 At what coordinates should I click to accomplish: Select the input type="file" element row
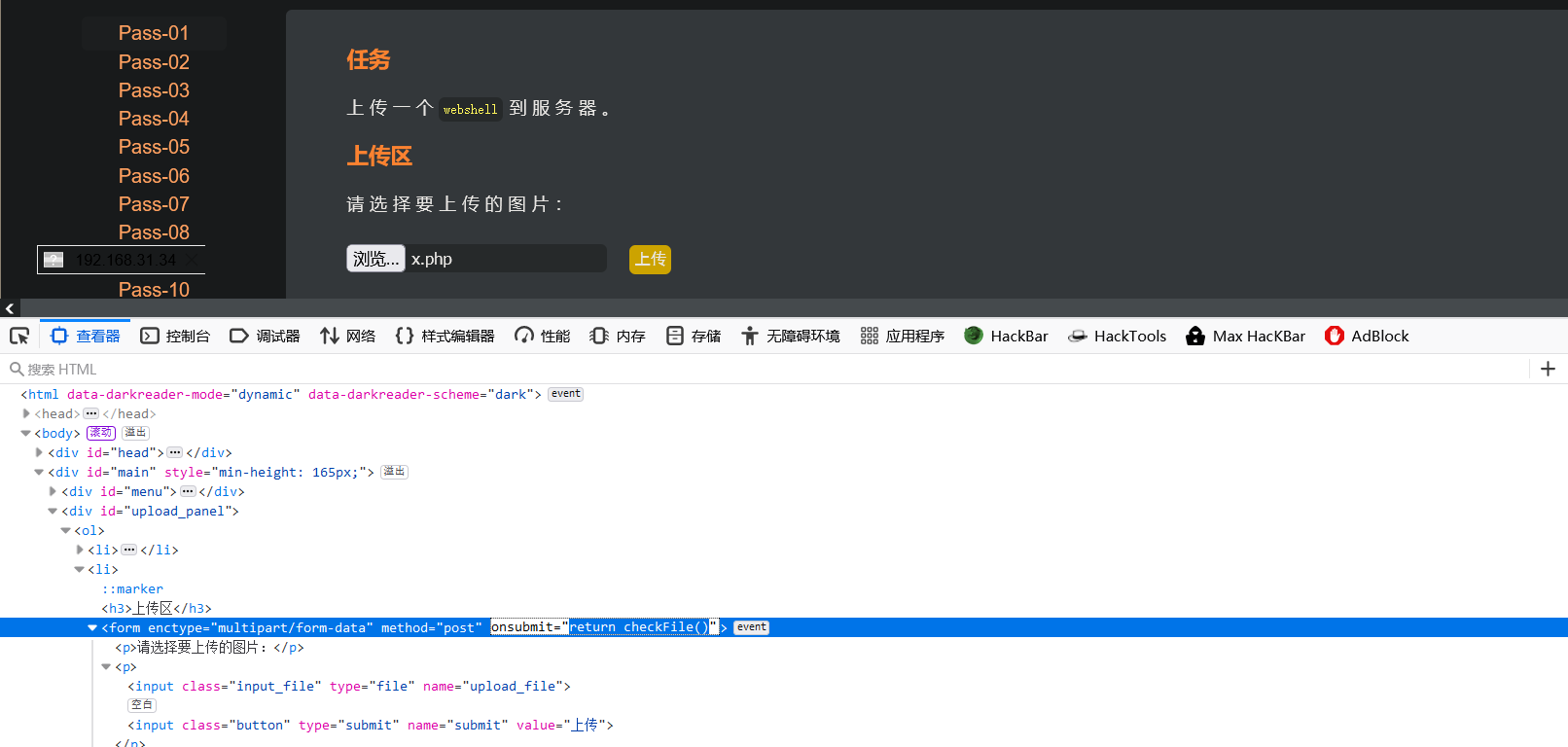[349, 686]
